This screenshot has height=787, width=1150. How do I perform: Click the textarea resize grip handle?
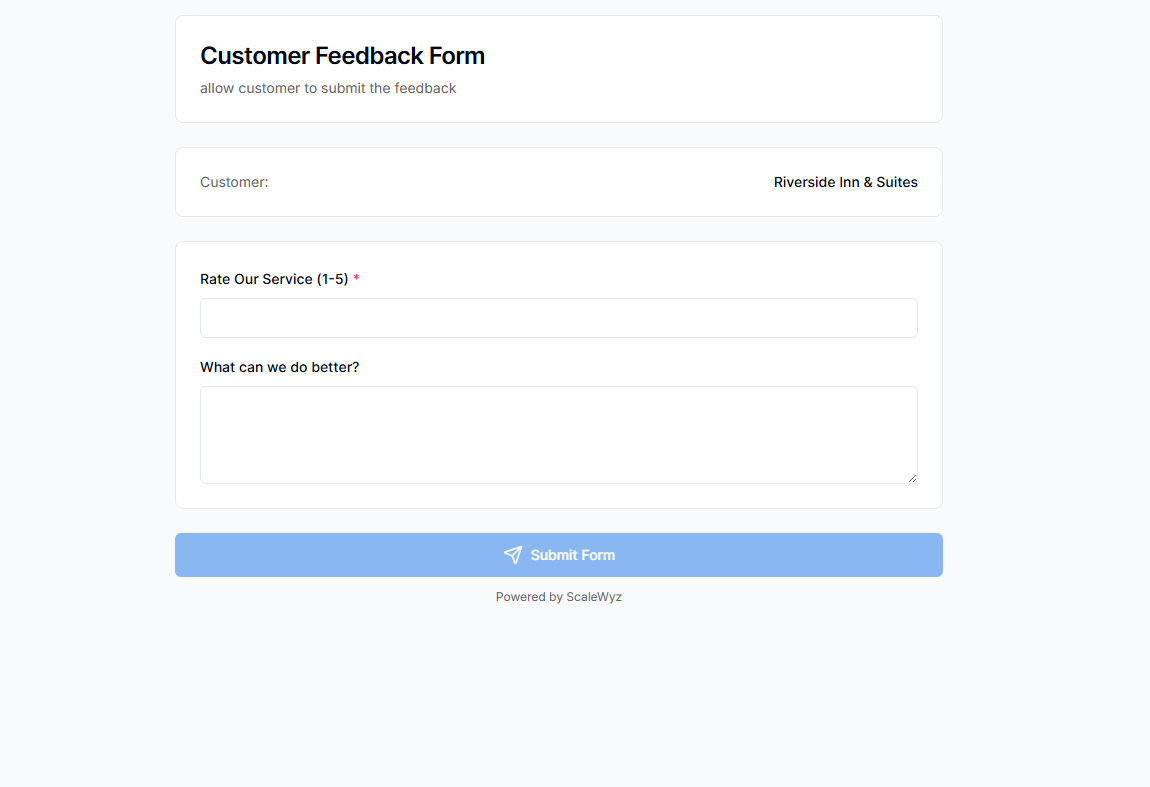[913, 480]
